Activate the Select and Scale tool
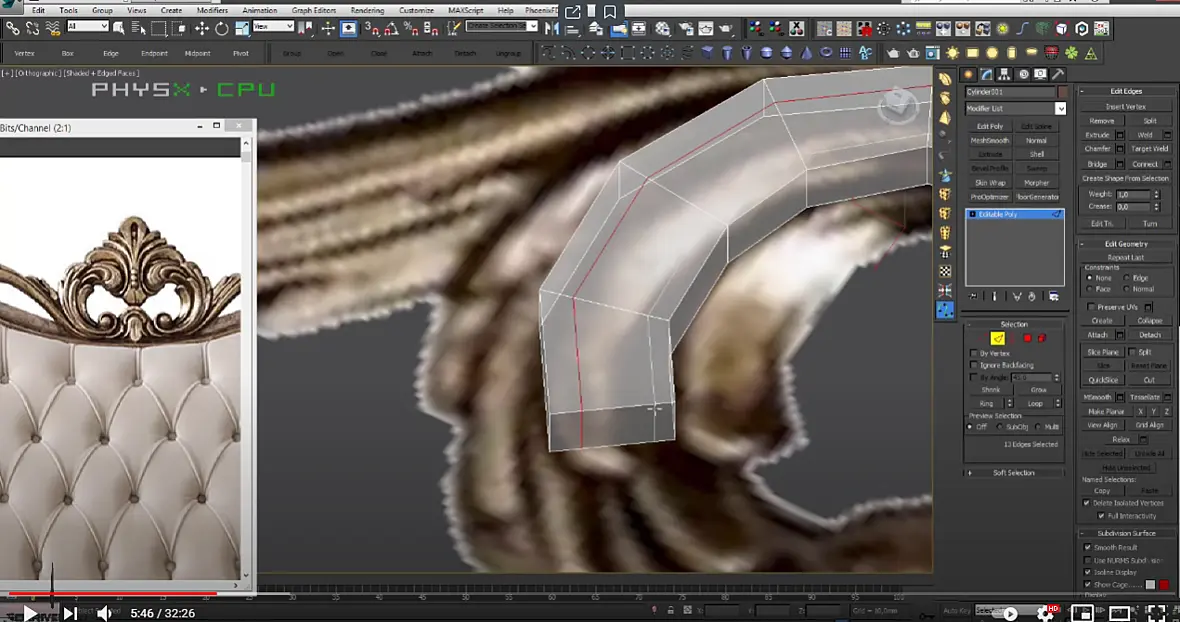 pyautogui.click(x=242, y=29)
